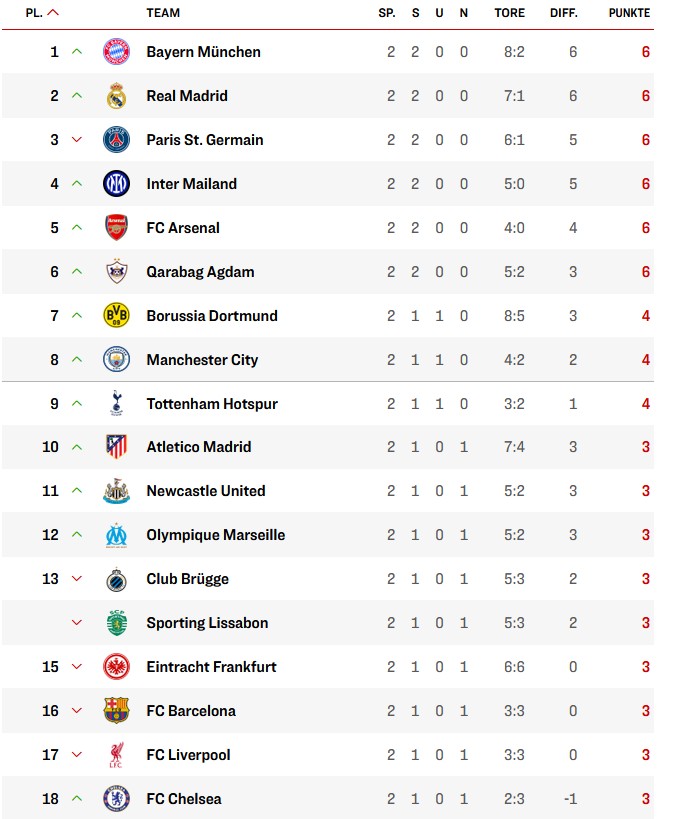Click green up arrow beside Bayern München
The image size is (678, 819).
click(77, 52)
